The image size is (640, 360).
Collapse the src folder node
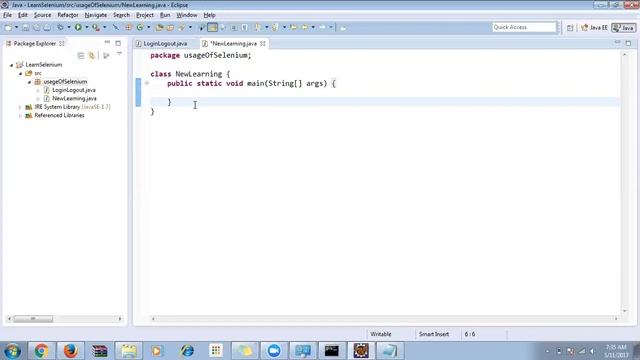coord(20,73)
